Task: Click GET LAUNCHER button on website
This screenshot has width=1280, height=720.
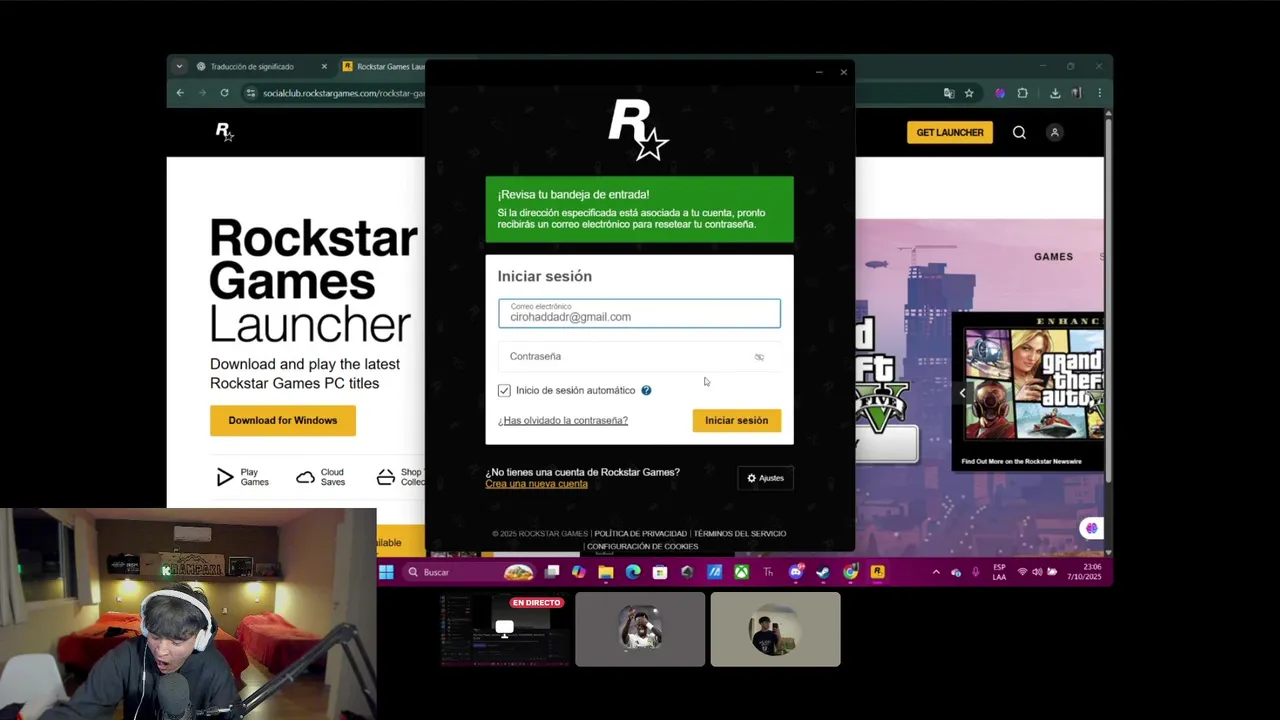Action: click(950, 132)
